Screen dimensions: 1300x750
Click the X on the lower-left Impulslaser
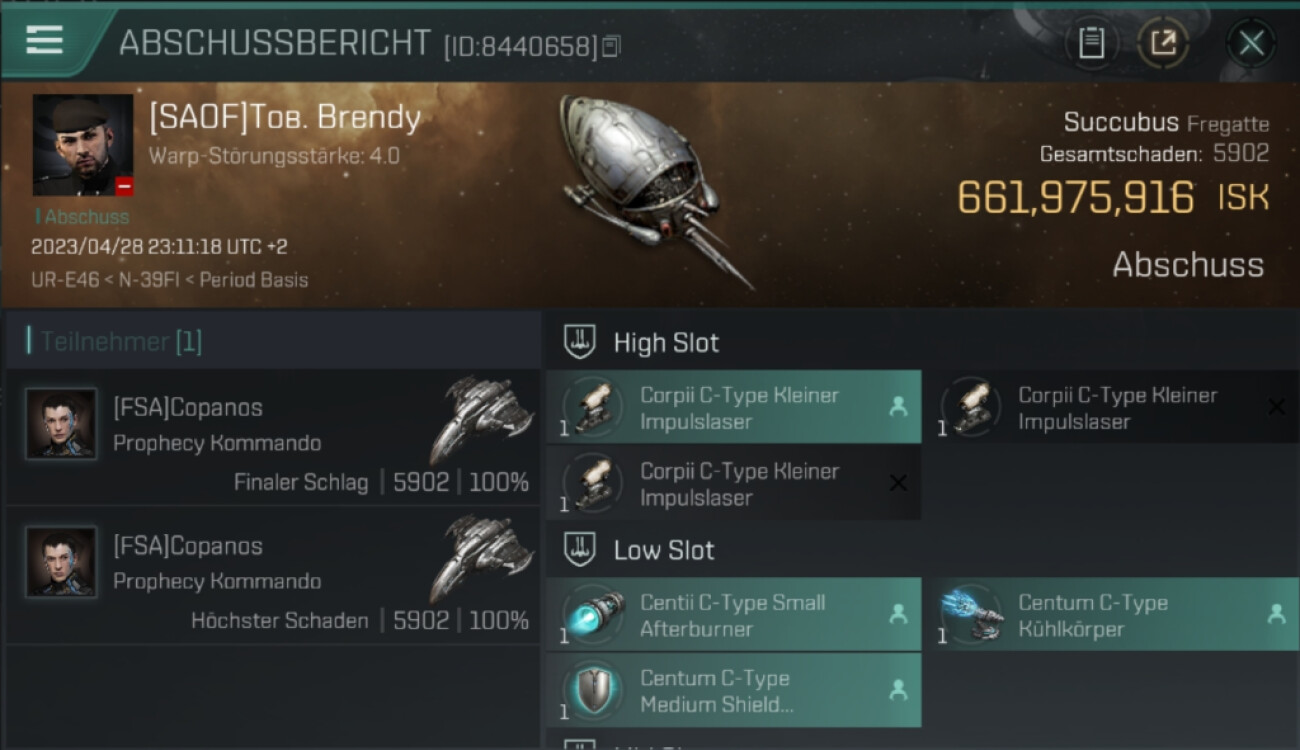pos(898,483)
